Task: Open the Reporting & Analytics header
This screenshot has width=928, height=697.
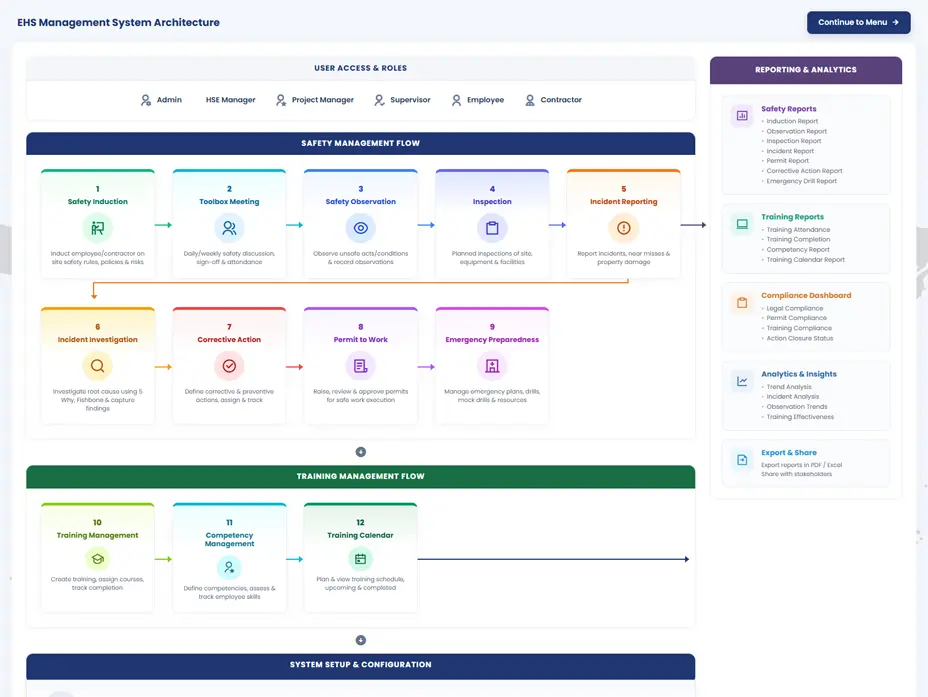Action: pos(805,70)
